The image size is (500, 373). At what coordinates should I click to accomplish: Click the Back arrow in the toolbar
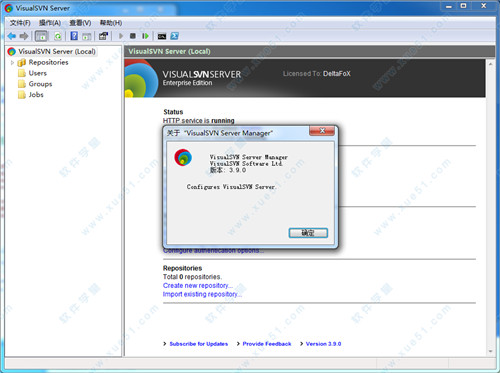(x=12, y=36)
